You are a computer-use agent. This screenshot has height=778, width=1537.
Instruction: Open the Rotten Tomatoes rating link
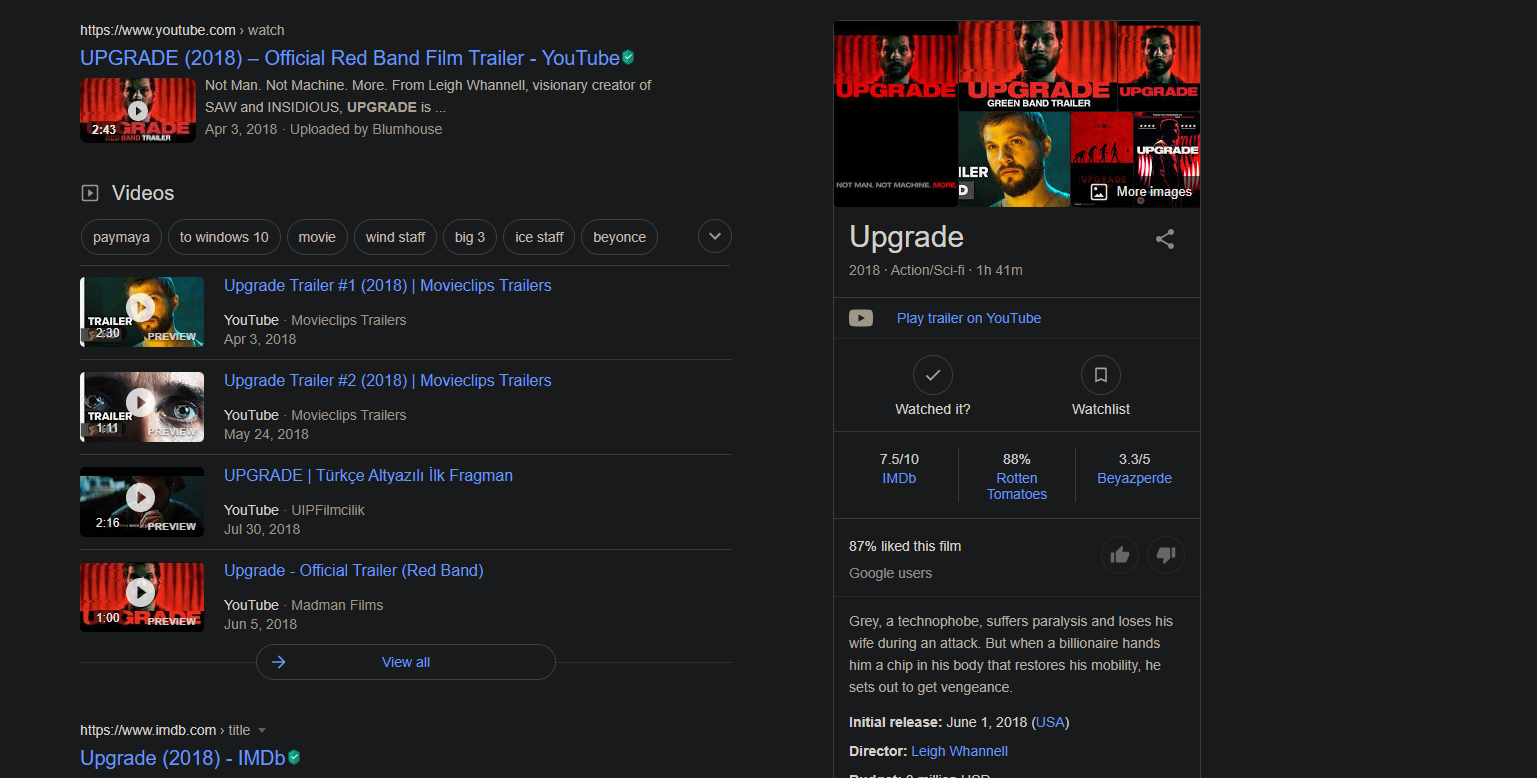(x=1017, y=486)
